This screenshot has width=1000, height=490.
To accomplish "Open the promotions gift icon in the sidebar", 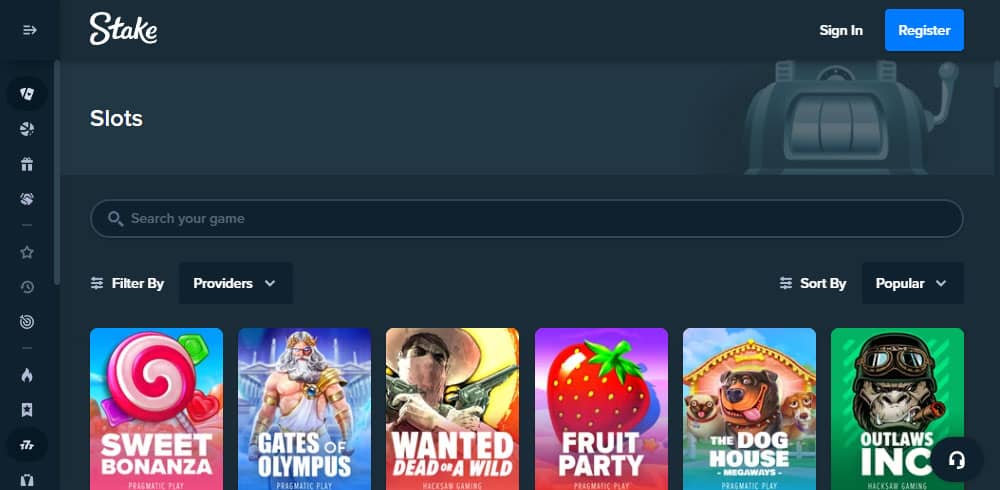I will [27, 165].
